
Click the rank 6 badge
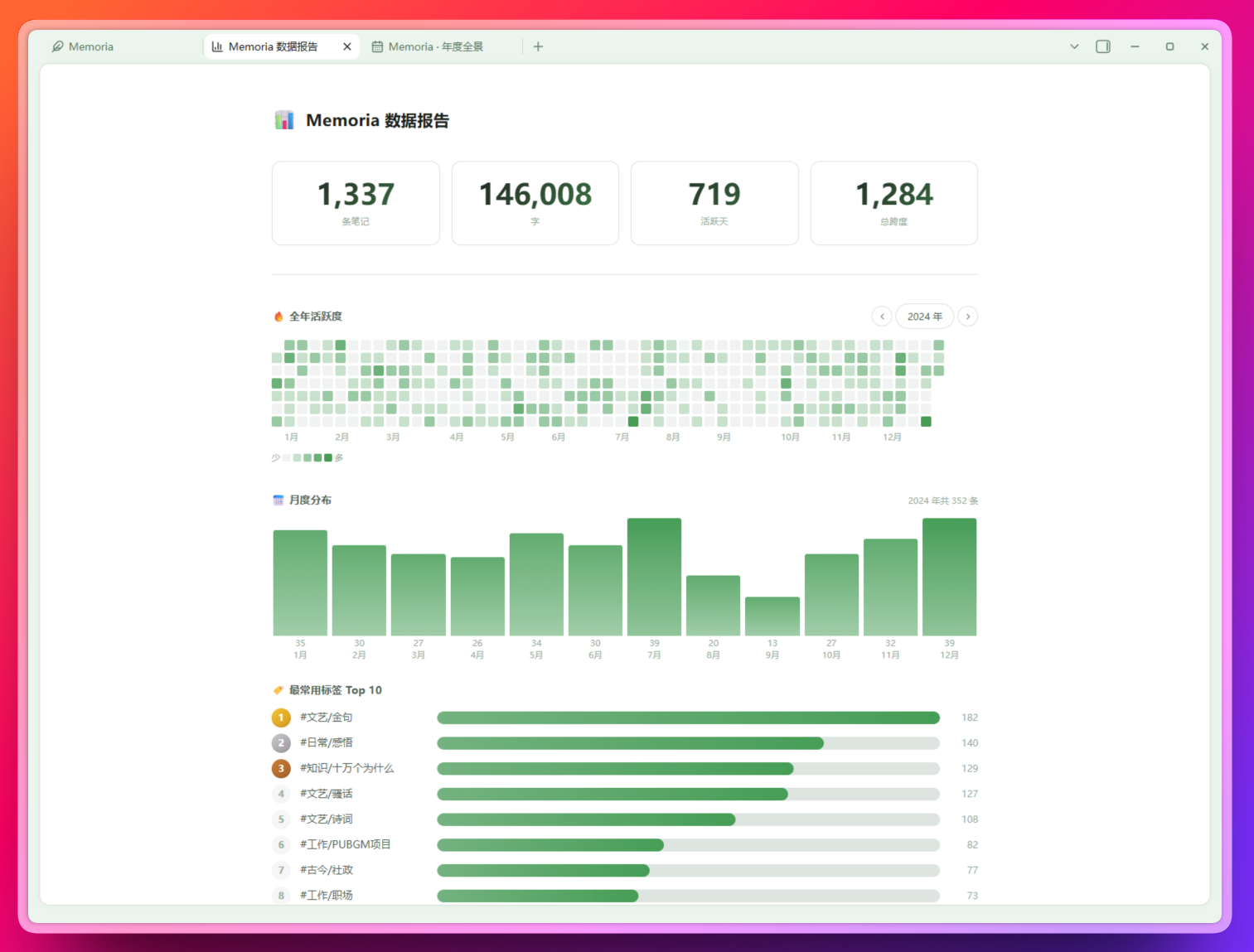click(x=281, y=845)
